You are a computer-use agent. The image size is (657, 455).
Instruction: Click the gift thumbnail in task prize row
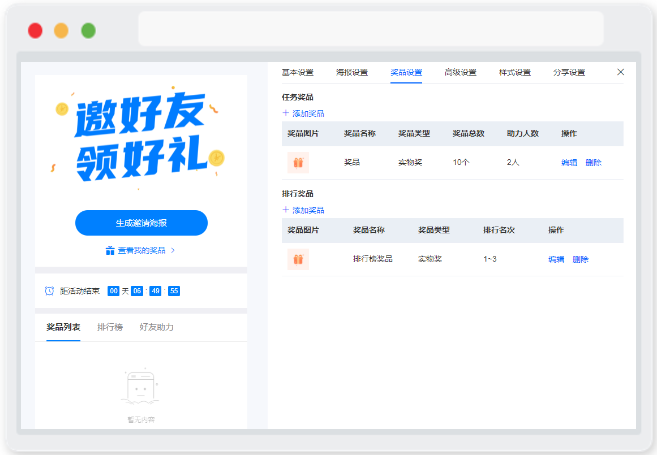coord(298,163)
